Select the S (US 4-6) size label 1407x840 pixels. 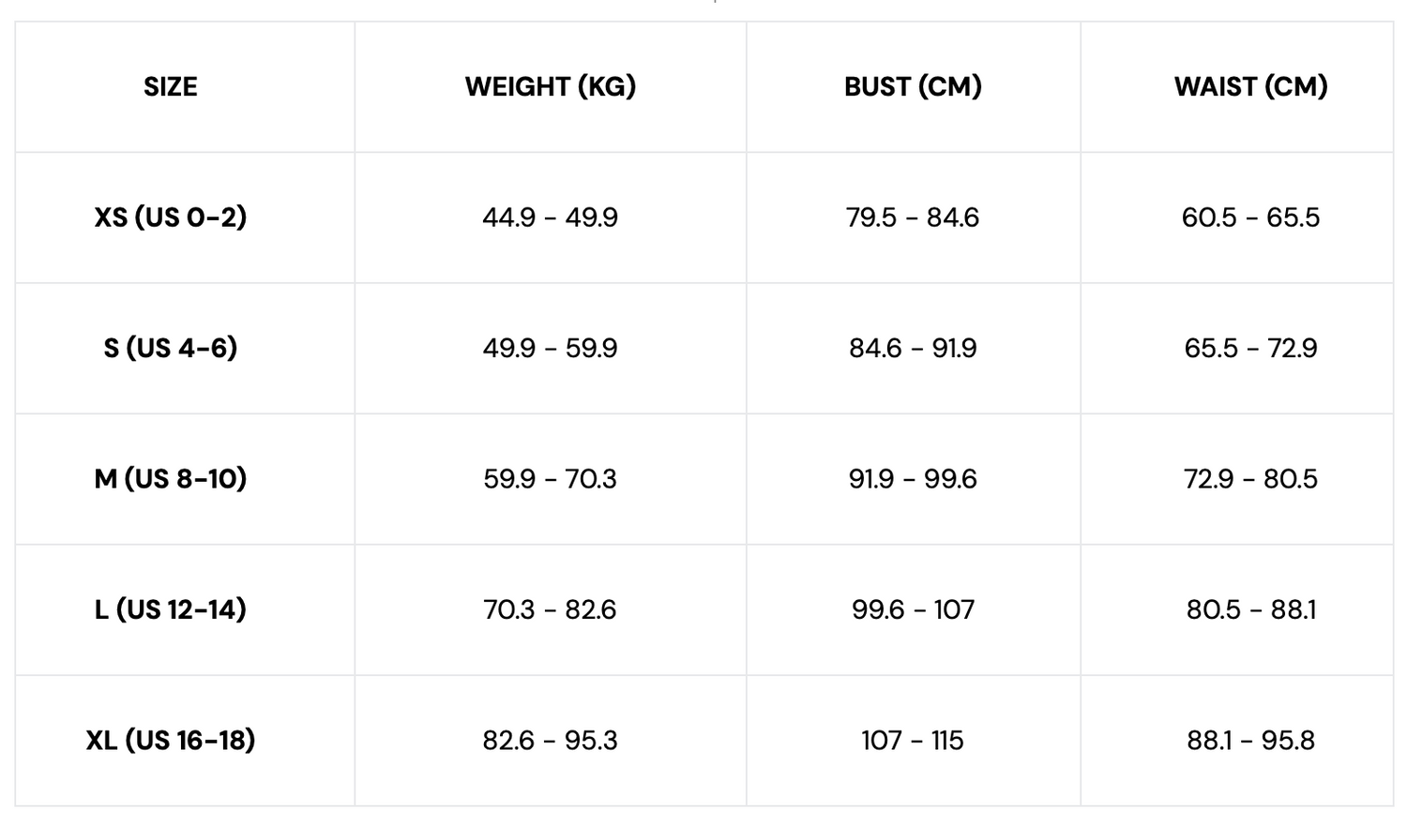(170, 348)
